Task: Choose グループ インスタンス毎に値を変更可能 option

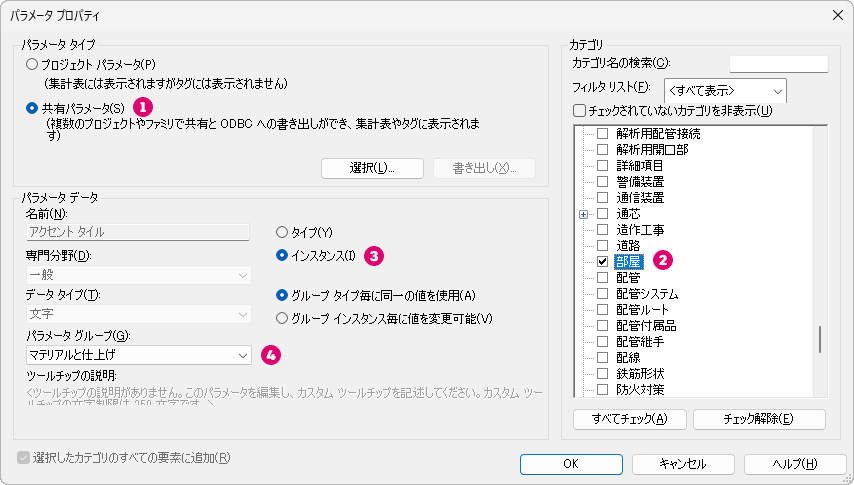Action: (282, 318)
